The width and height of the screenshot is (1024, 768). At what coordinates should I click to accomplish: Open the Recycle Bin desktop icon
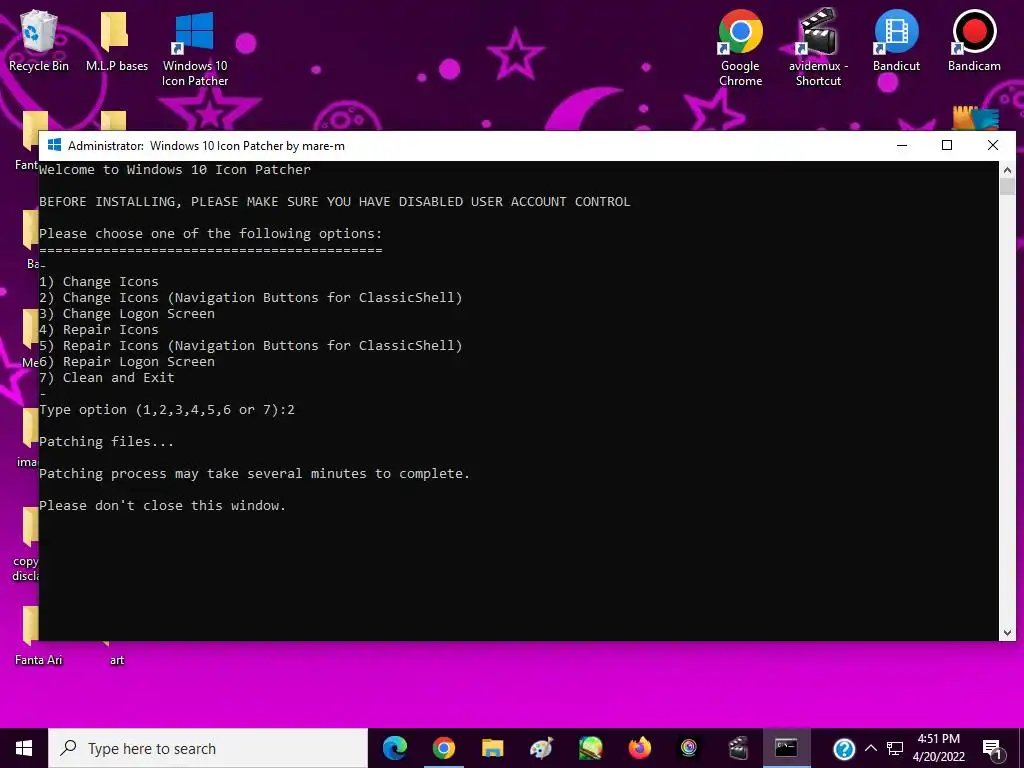pos(39,40)
